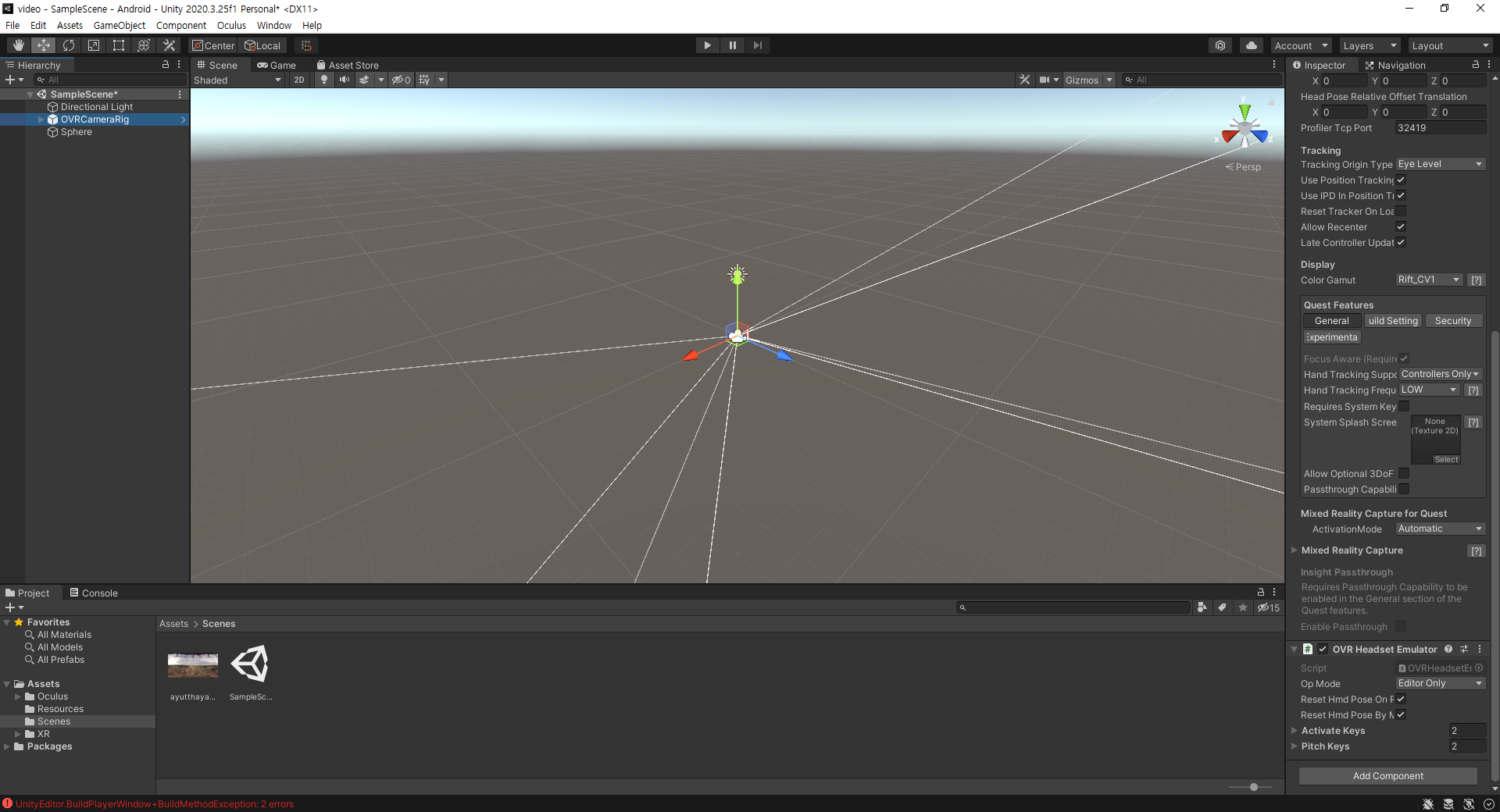This screenshot has width=1500, height=812.
Task: Toggle Late Controller Update checkbox
Action: 1401,243
